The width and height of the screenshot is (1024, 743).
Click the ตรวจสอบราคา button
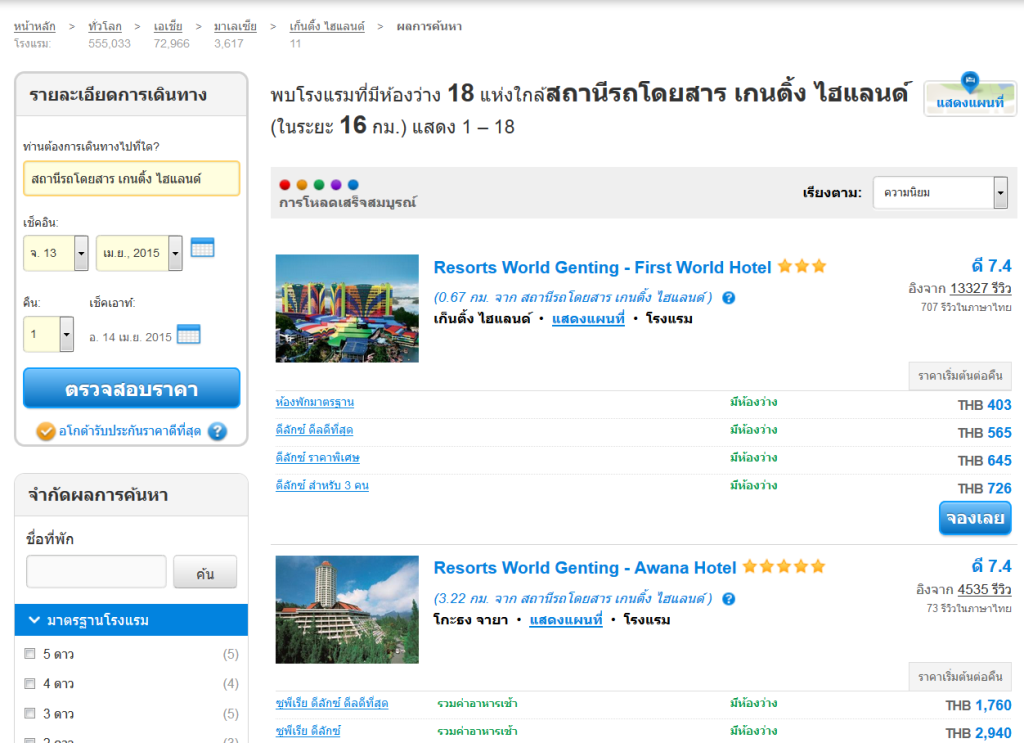131,388
